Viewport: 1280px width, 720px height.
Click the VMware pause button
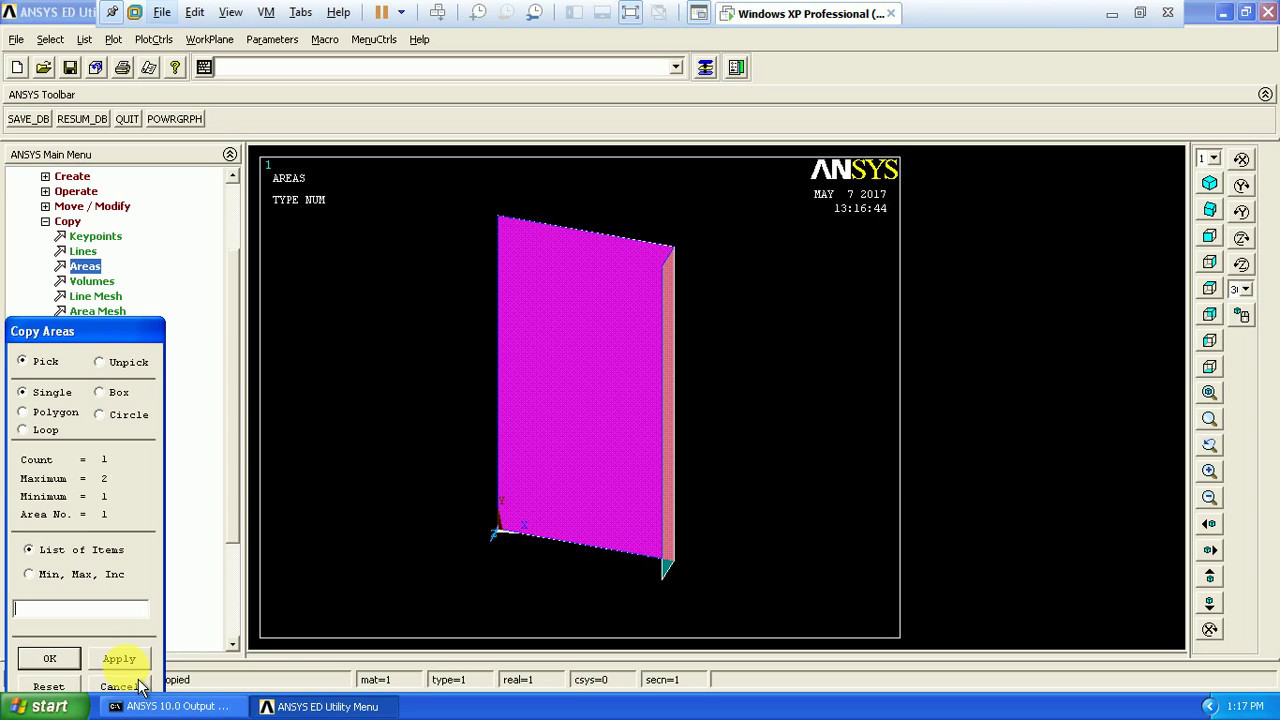click(x=381, y=12)
